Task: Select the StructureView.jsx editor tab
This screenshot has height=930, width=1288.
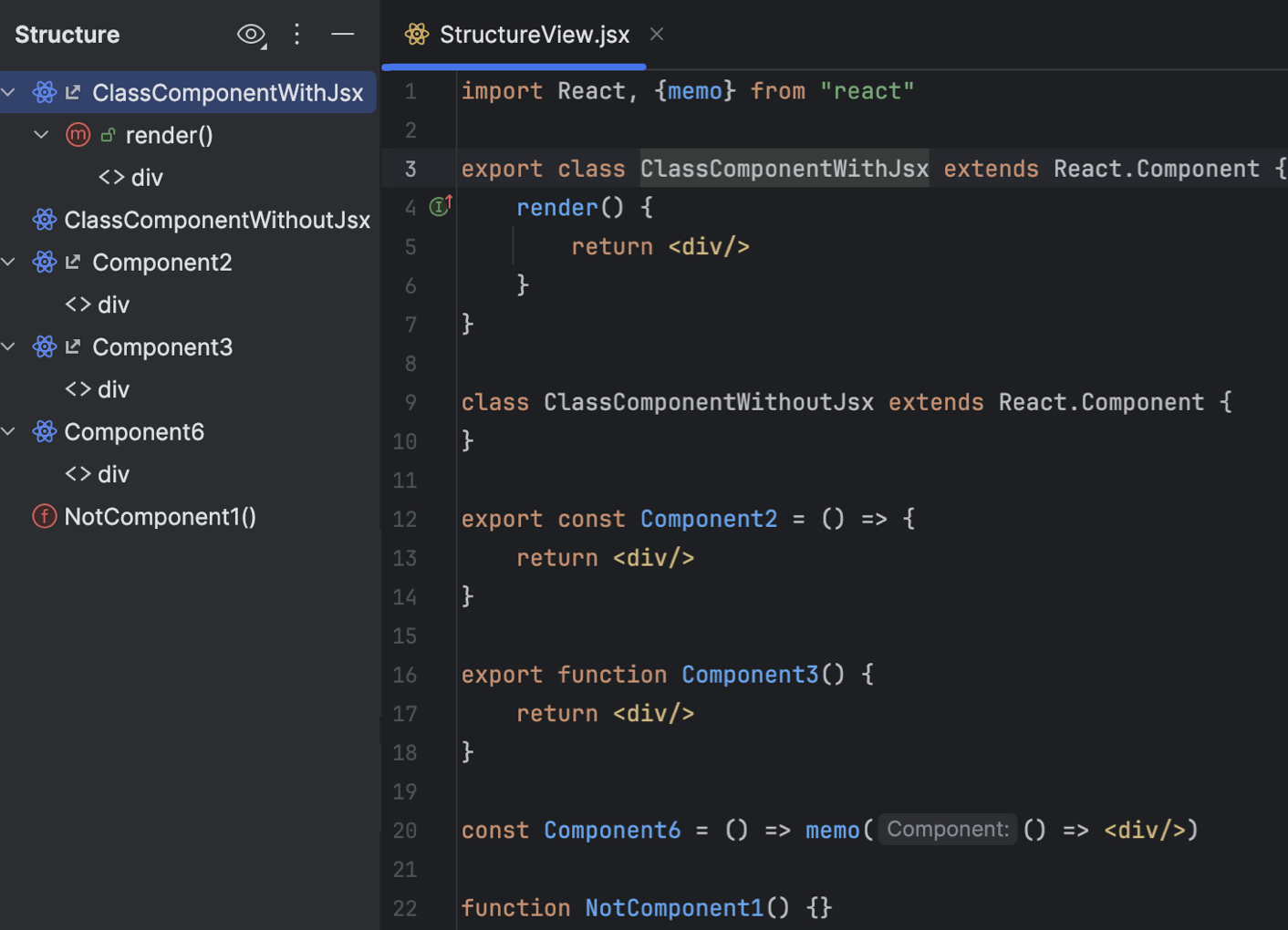Action: pos(534,34)
